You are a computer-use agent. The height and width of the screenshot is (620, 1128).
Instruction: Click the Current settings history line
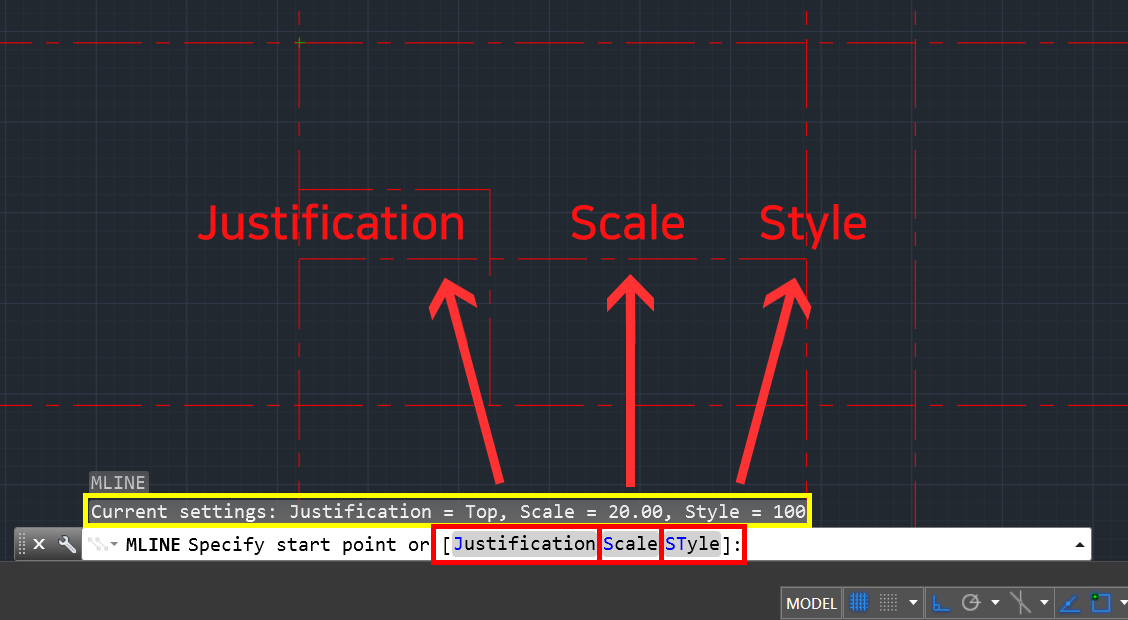(x=448, y=512)
